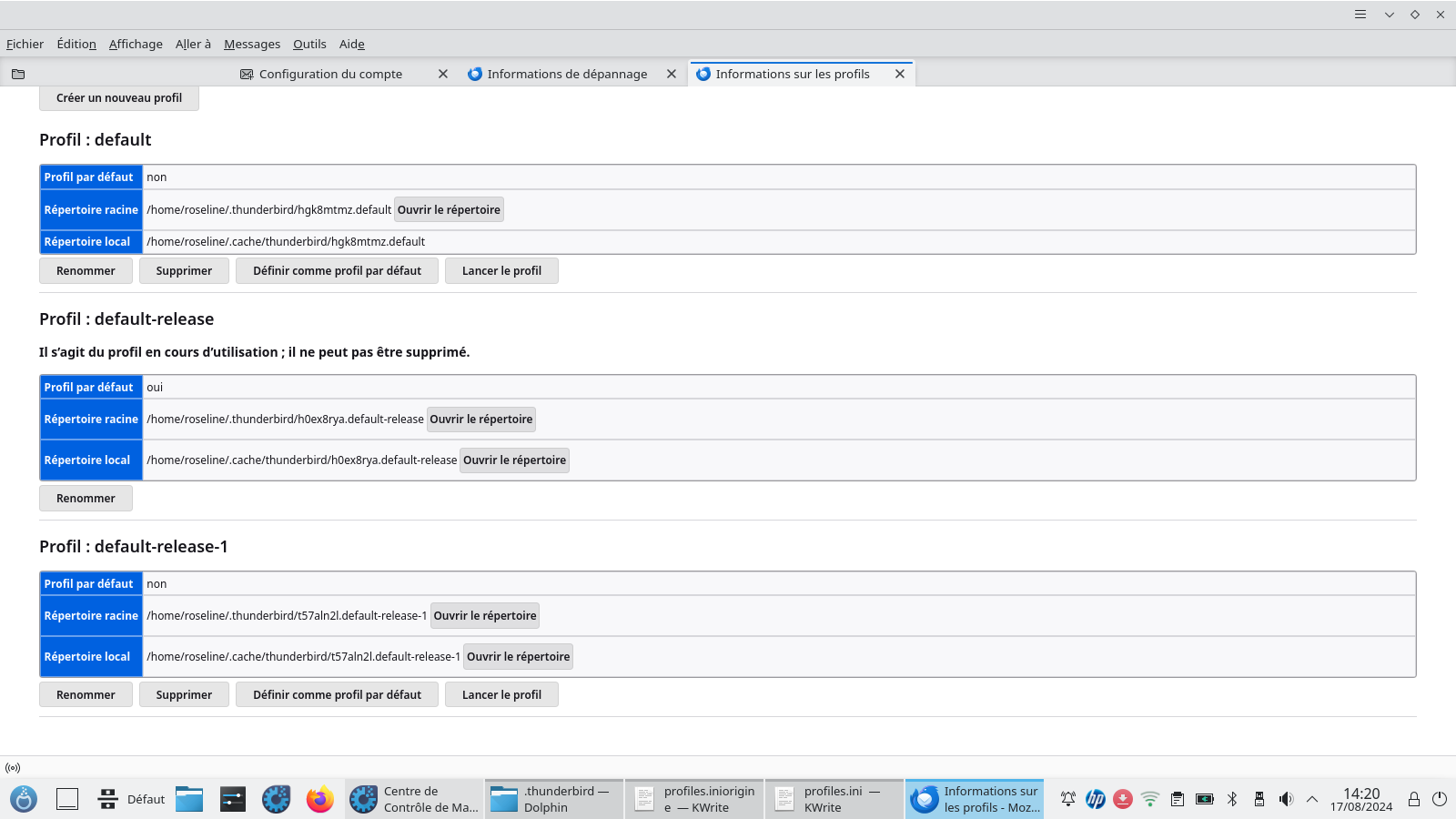Switch to Configuration du compte tab
This screenshot has height=819, width=1456.
click(x=330, y=74)
